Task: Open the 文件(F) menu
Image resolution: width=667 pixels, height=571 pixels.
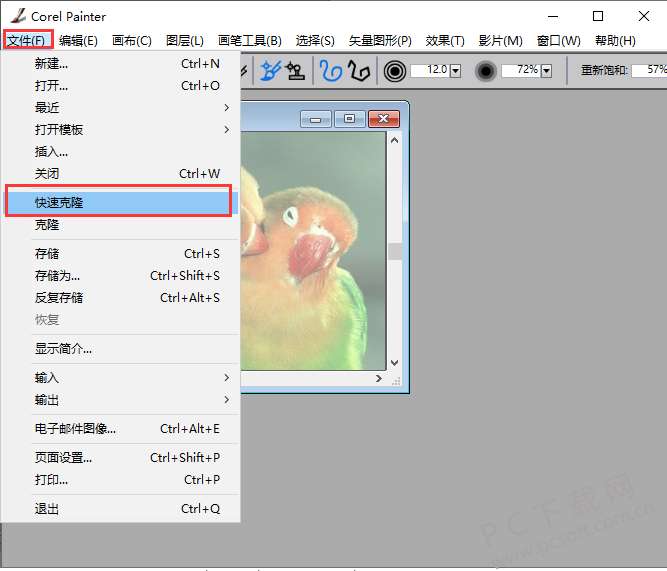Action: coord(27,40)
